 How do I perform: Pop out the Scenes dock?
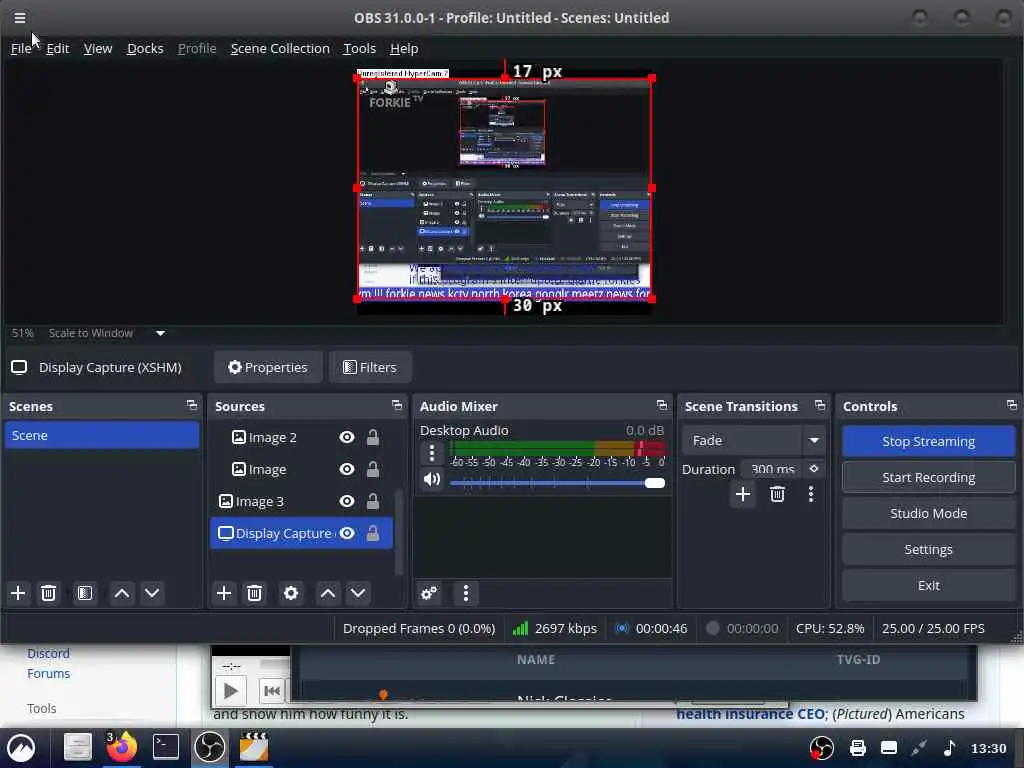pyautogui.click(x=191, y=406)
